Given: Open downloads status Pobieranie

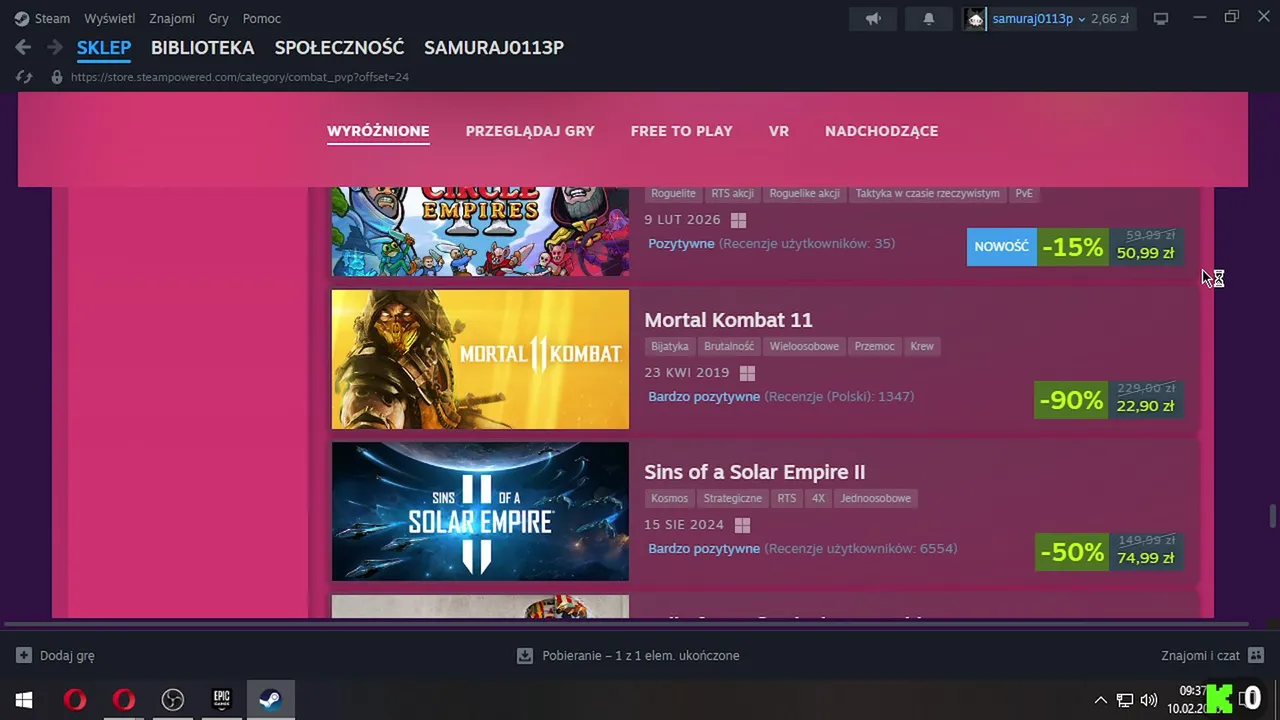Looking at the screenshot, I should [x=628, y=656].
